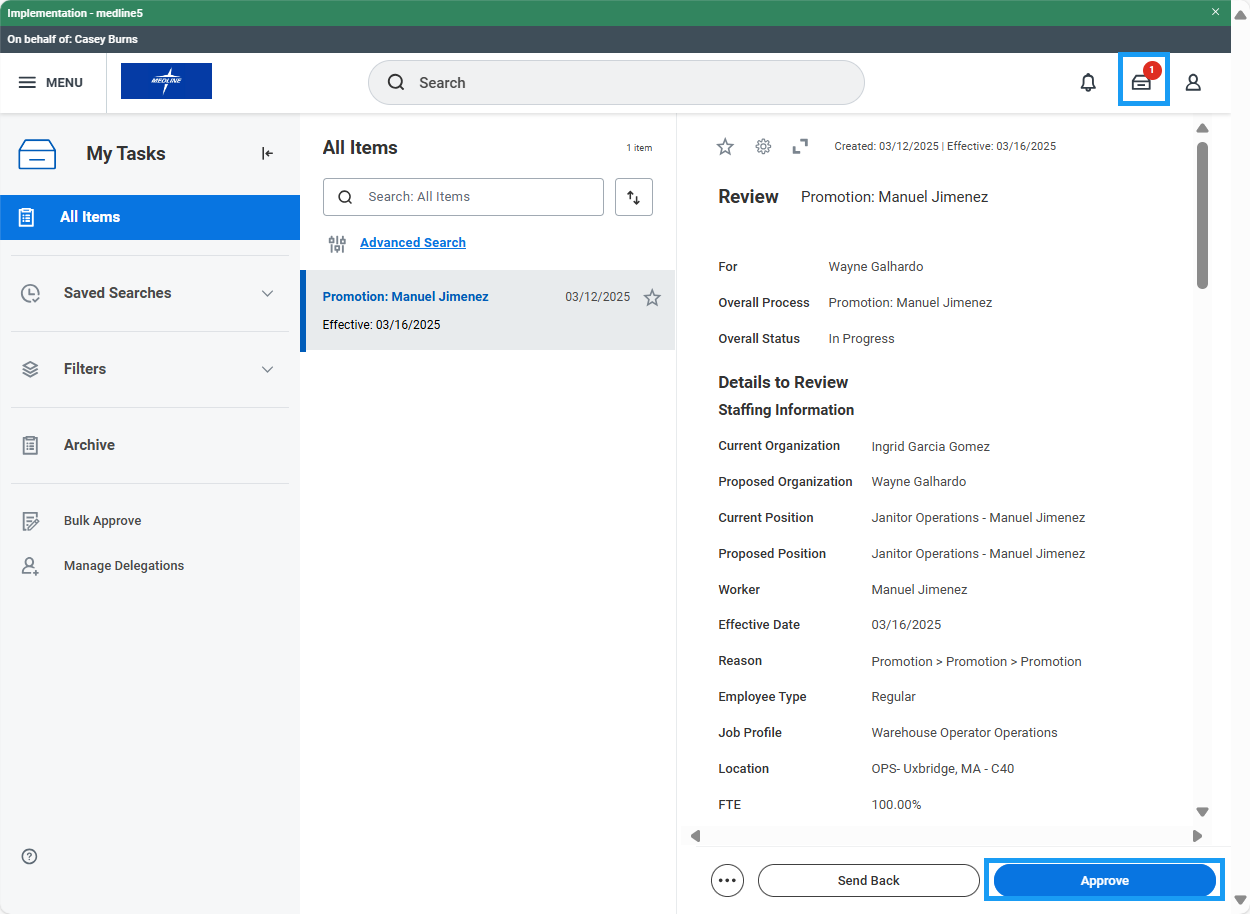Viewport: 1250px width, 914px height.
Task: Click the Send Back button
Action: click(x=868, y=880)
